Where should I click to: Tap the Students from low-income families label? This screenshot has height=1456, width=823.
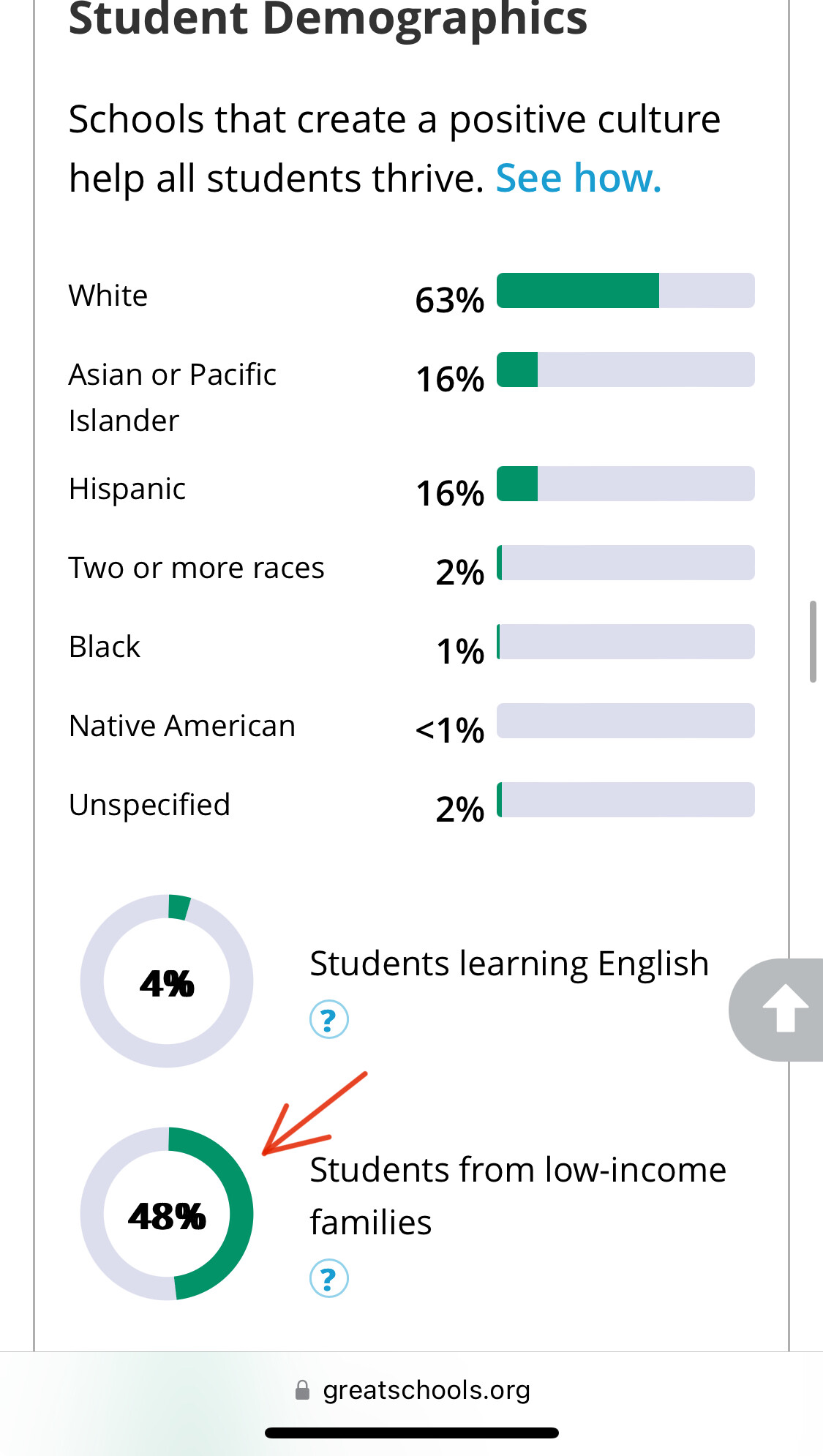(518, 1196)
